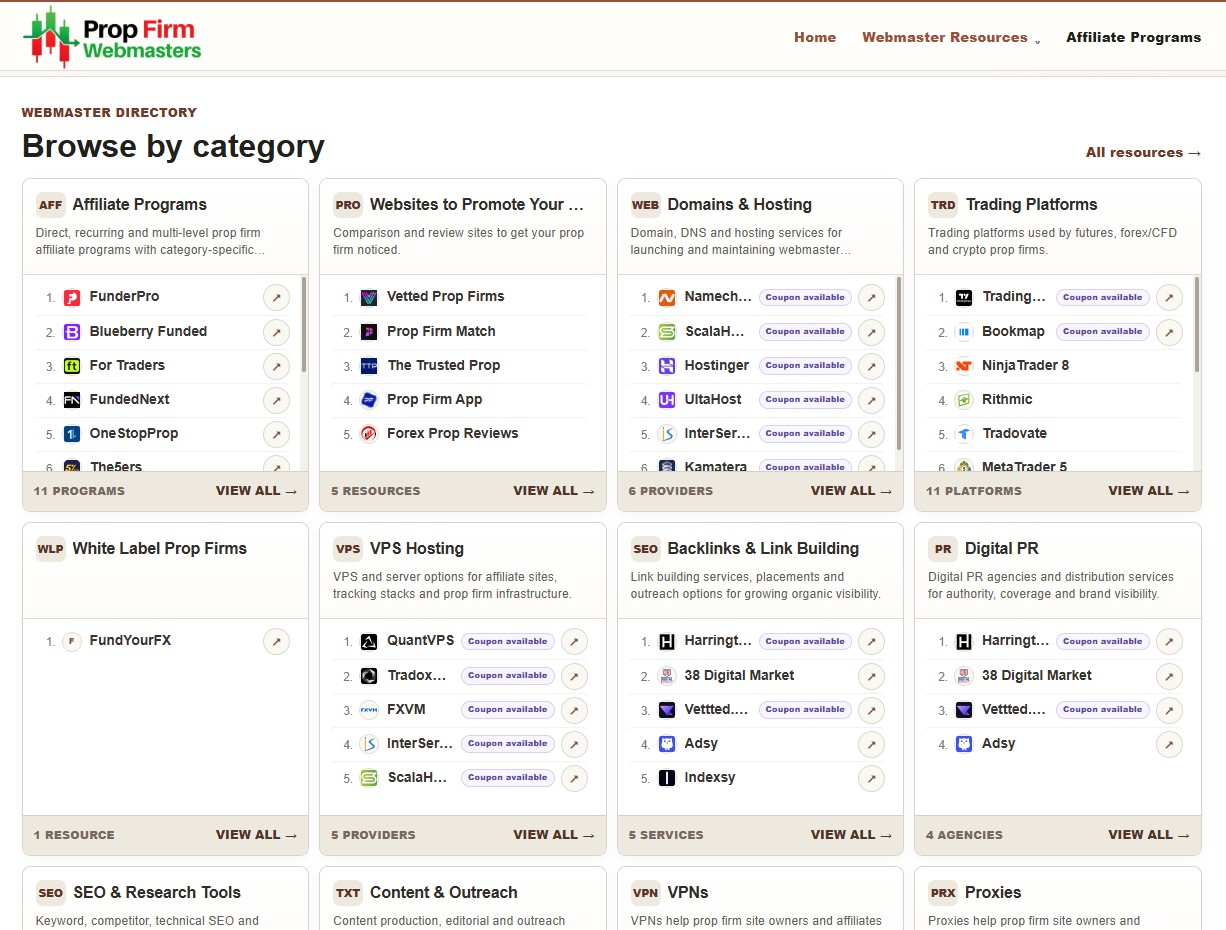View all 11 trading platforms

coord(1149,491)
